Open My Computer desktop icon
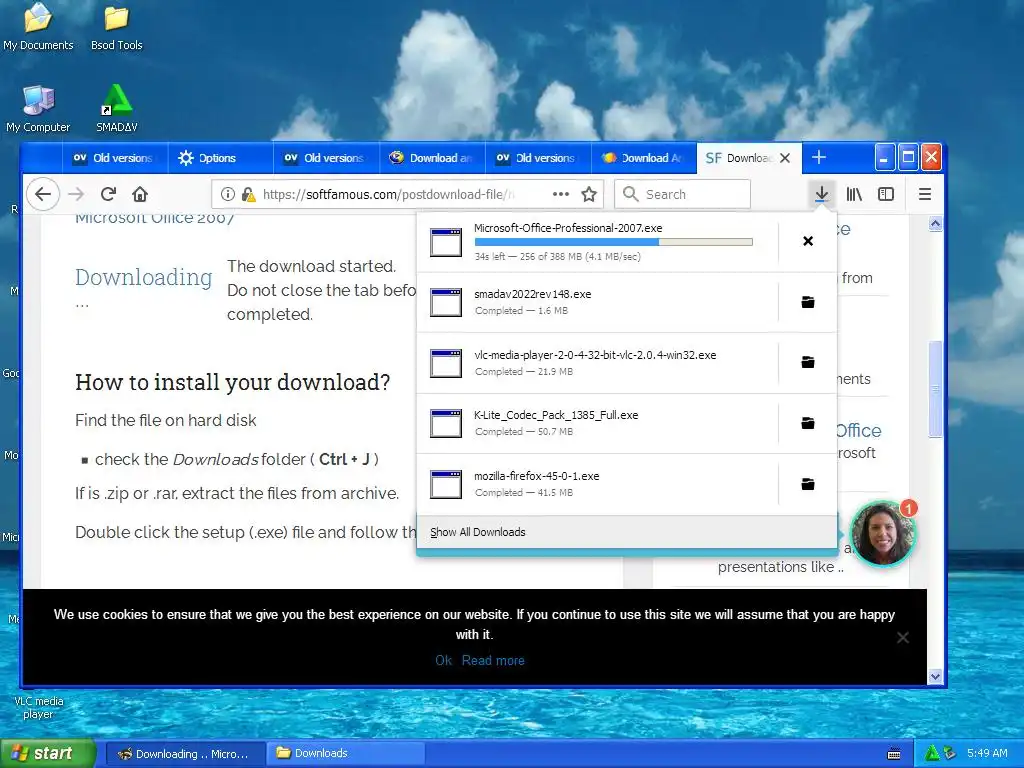1024x768 pixels. point(38,108)
